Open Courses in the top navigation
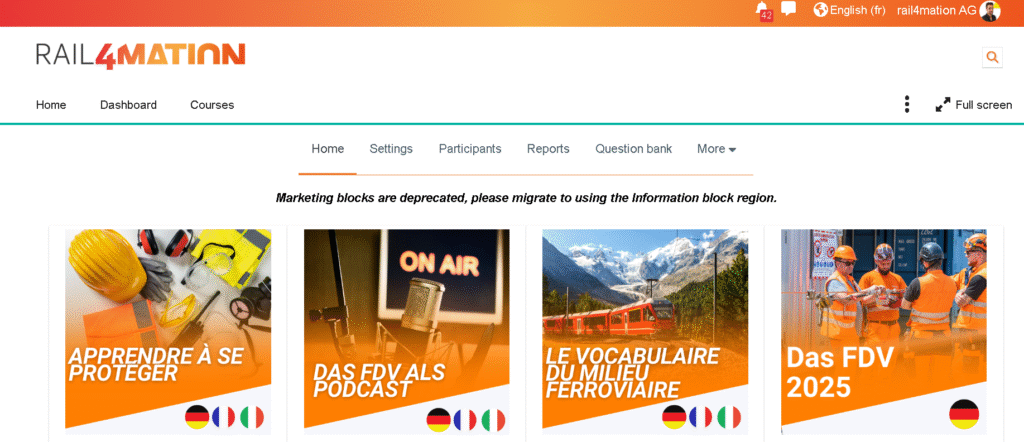 (x=212, y=104)
